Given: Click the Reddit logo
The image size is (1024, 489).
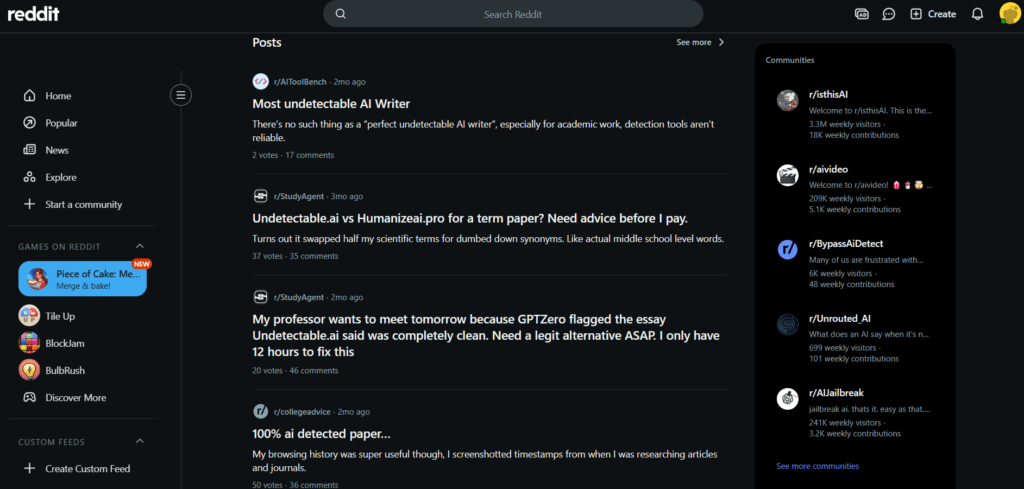Looking at the screenshot, I should [33, 14].
